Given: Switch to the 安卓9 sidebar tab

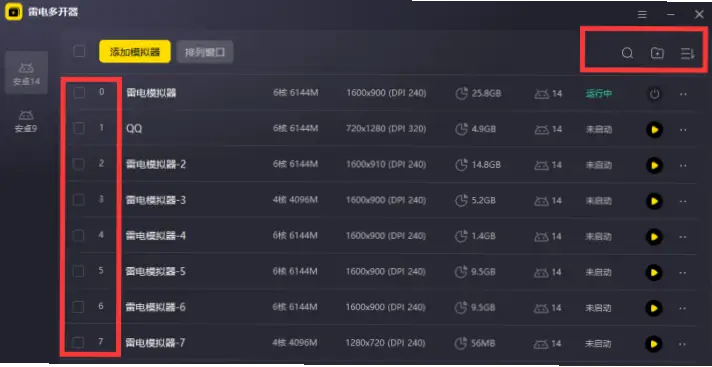Looking at the screenshot, I should tap(26, 121).
